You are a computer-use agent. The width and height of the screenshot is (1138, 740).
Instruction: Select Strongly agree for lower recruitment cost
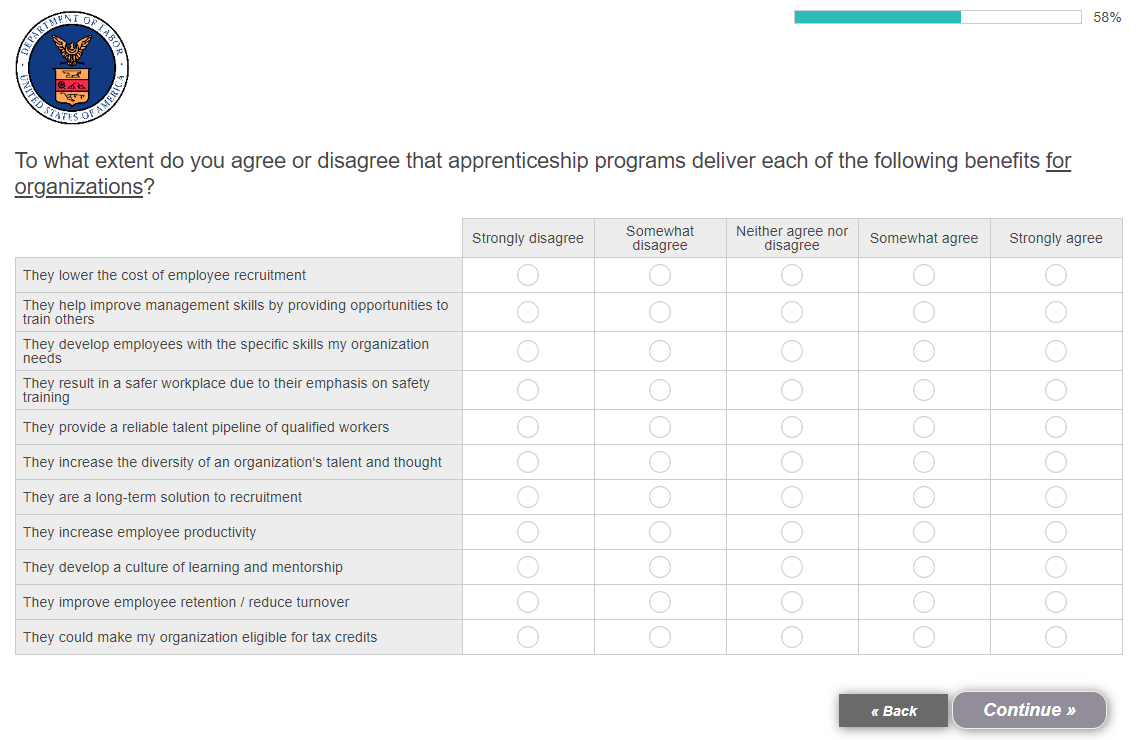1055,275
